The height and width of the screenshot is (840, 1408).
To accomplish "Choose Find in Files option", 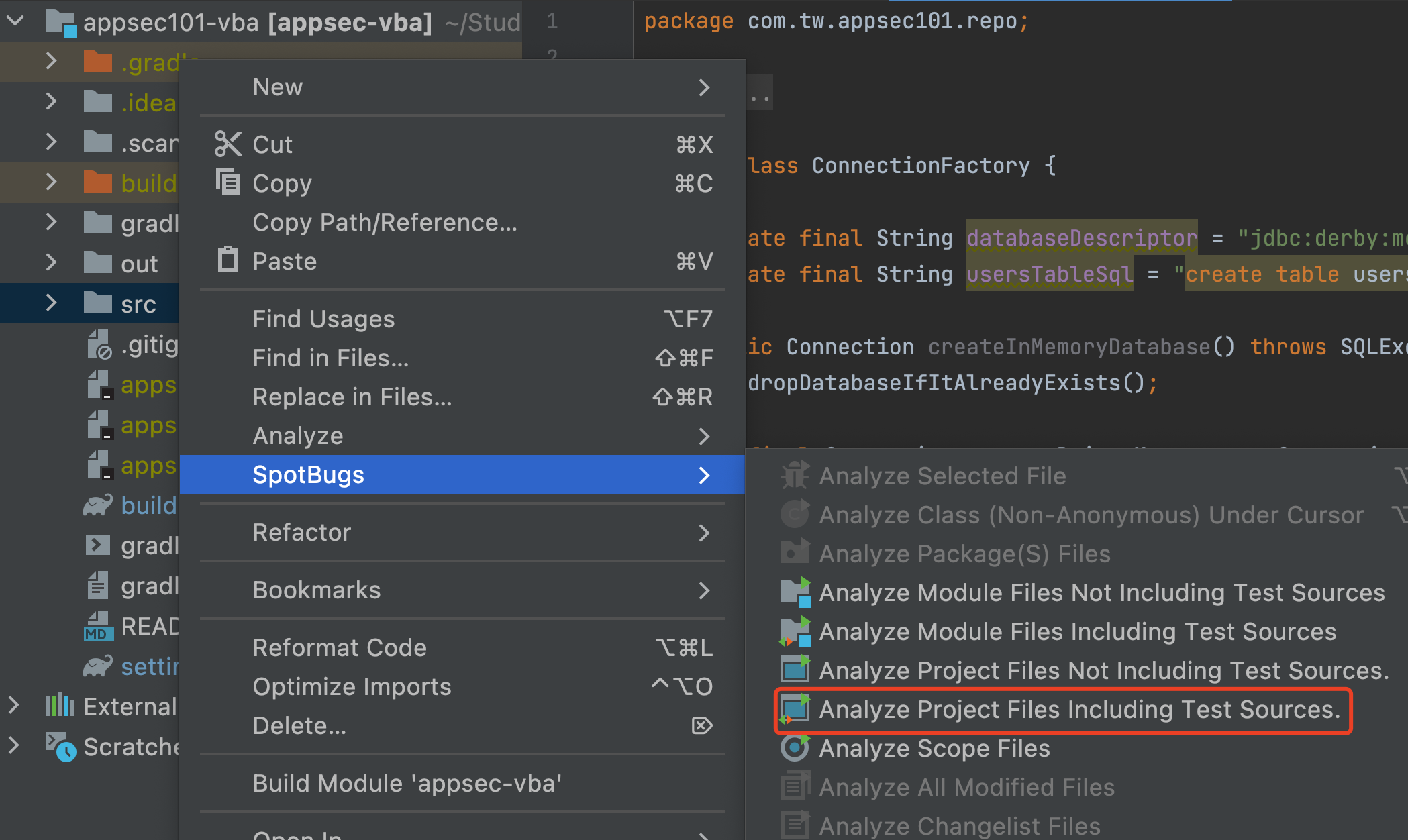I will coord(330,358).
